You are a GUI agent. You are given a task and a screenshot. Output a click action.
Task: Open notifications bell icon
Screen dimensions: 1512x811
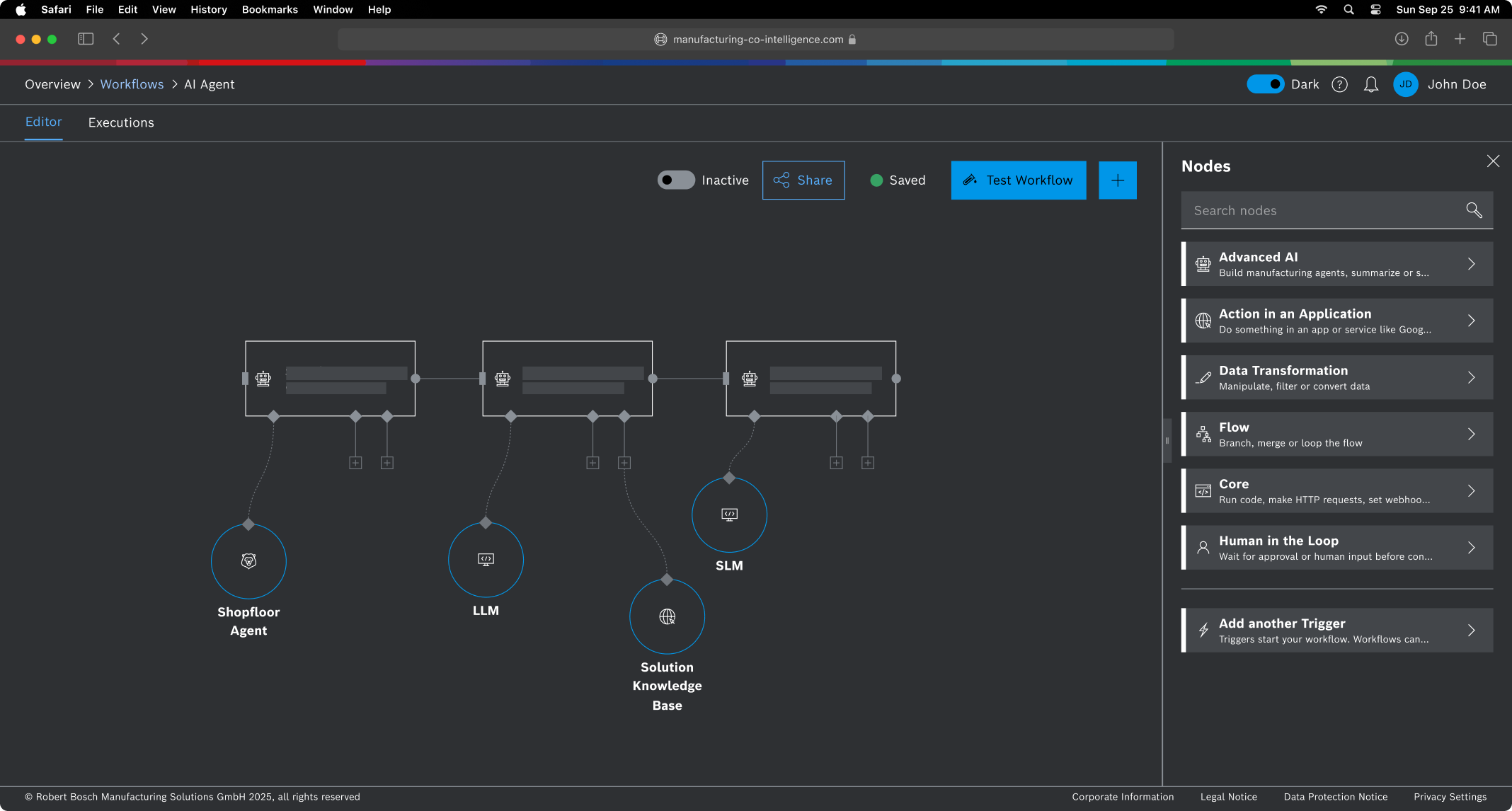click(1370, 84)
